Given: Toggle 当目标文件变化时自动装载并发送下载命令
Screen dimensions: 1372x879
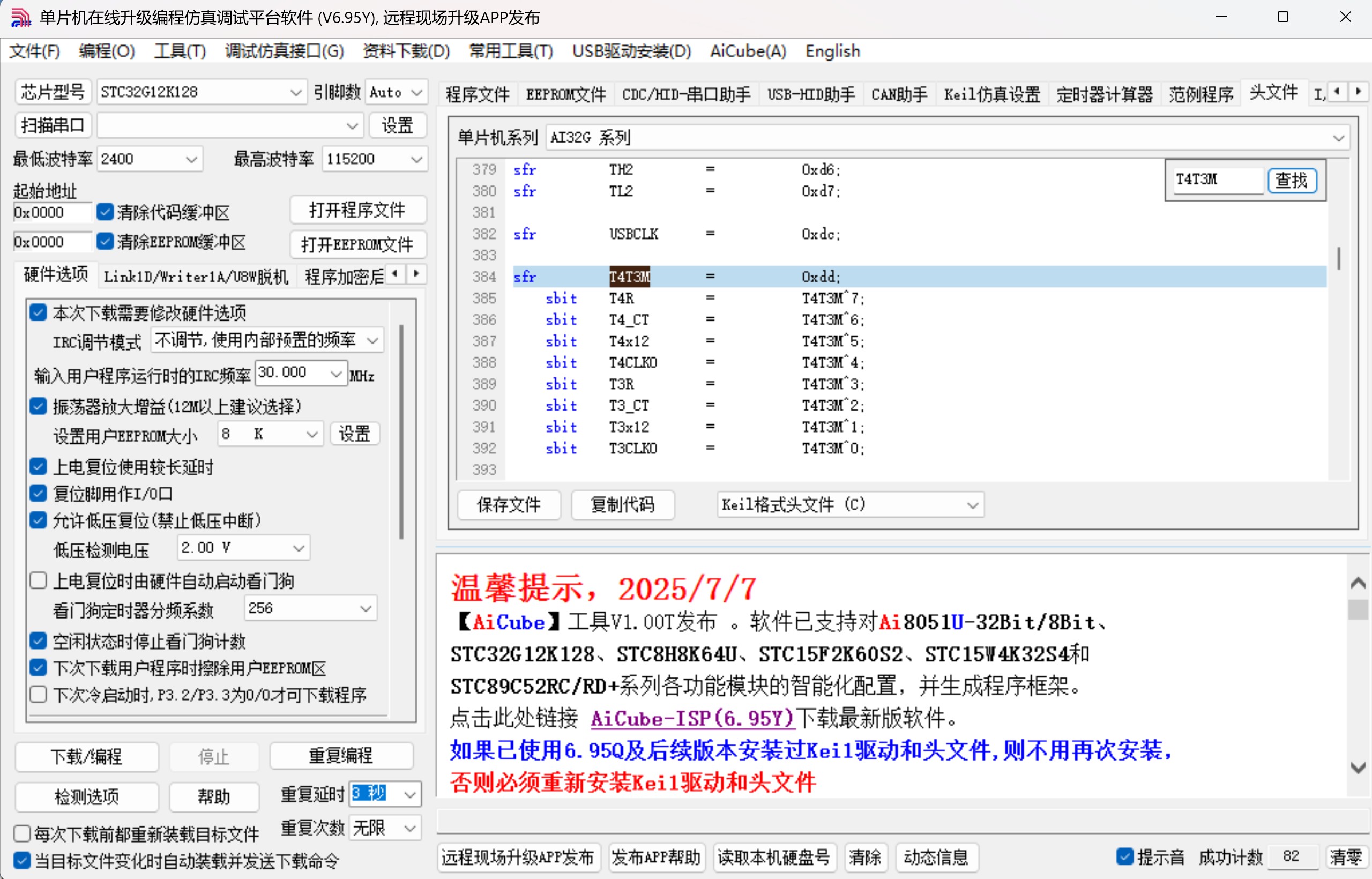Looking at the screenshot, I should pyautogui.click(x=21, y=860).
